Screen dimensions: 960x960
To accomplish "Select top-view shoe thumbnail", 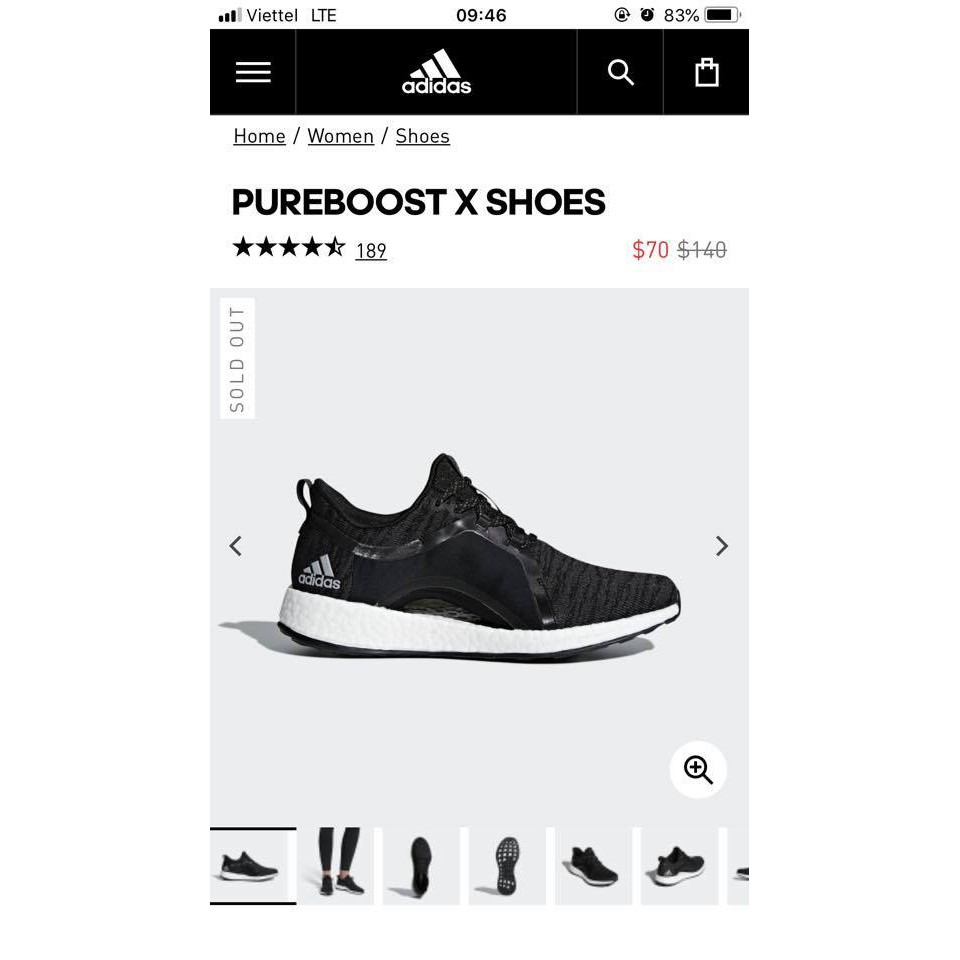I will click(x=421, y=866).
